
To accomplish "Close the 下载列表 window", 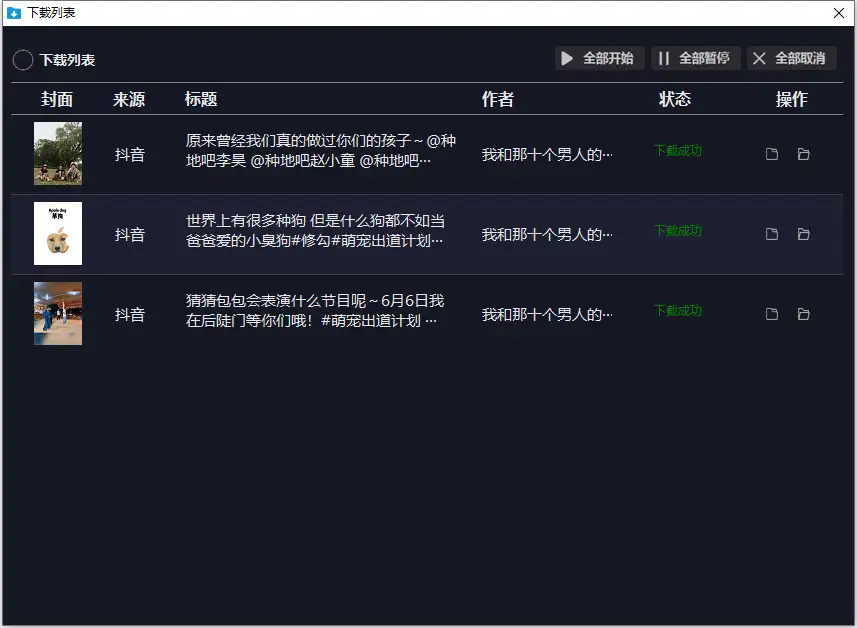I will click(x=840, y=13).
